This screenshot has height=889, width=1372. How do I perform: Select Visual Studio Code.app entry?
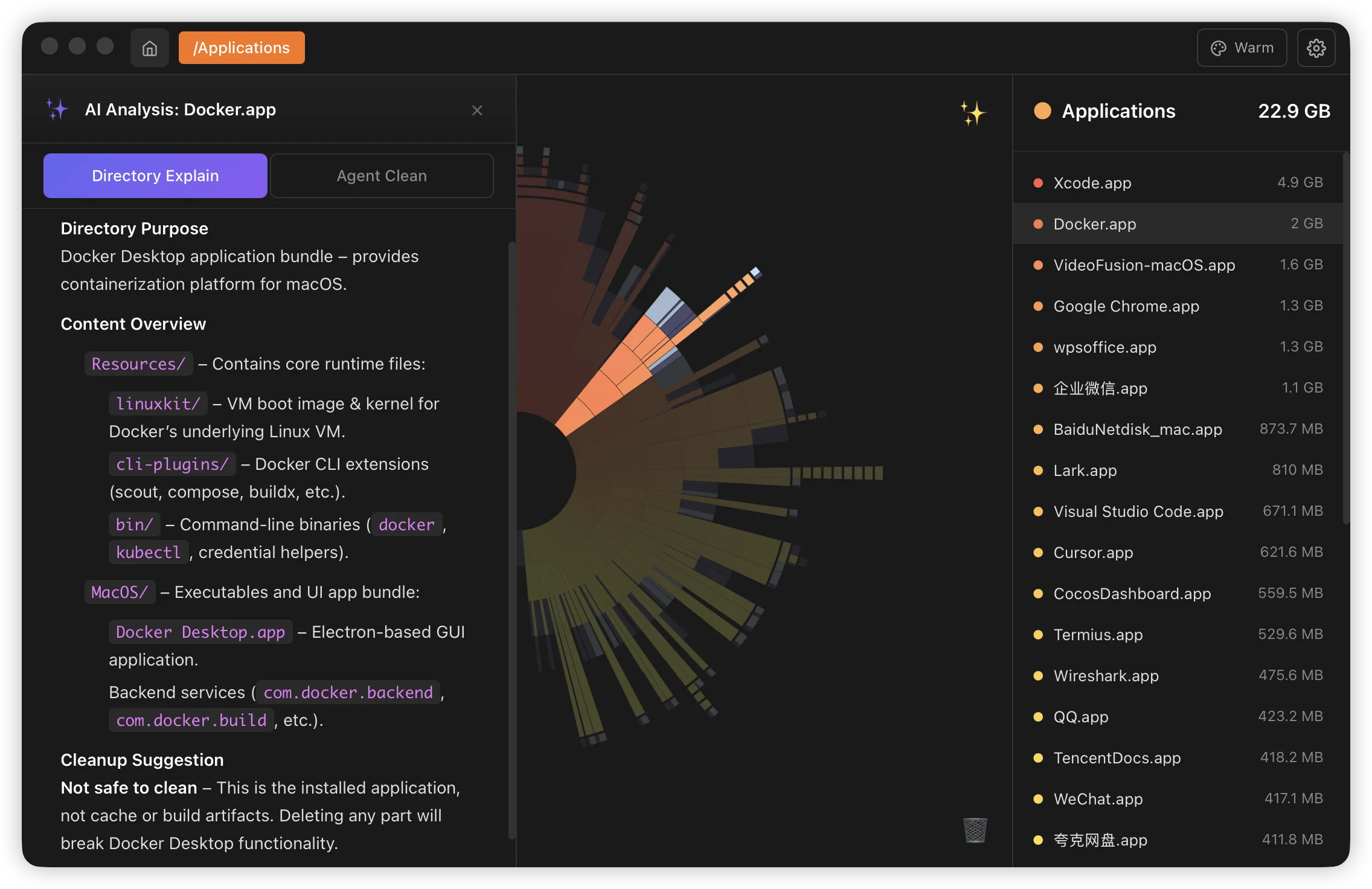[x=1138, y=511]
